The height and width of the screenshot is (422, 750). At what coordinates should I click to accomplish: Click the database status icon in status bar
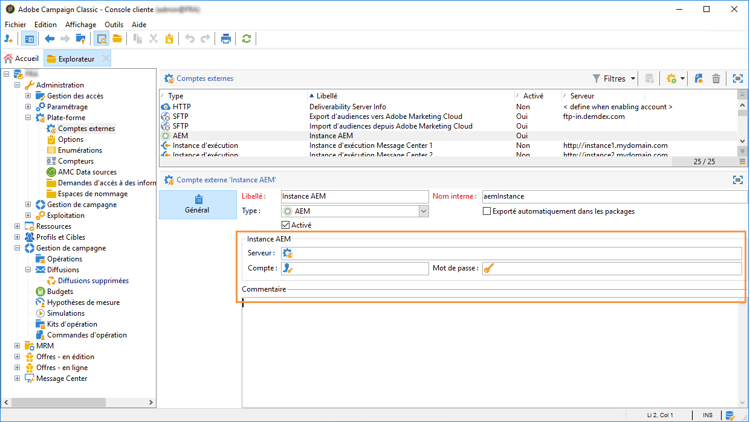(730, 415)
